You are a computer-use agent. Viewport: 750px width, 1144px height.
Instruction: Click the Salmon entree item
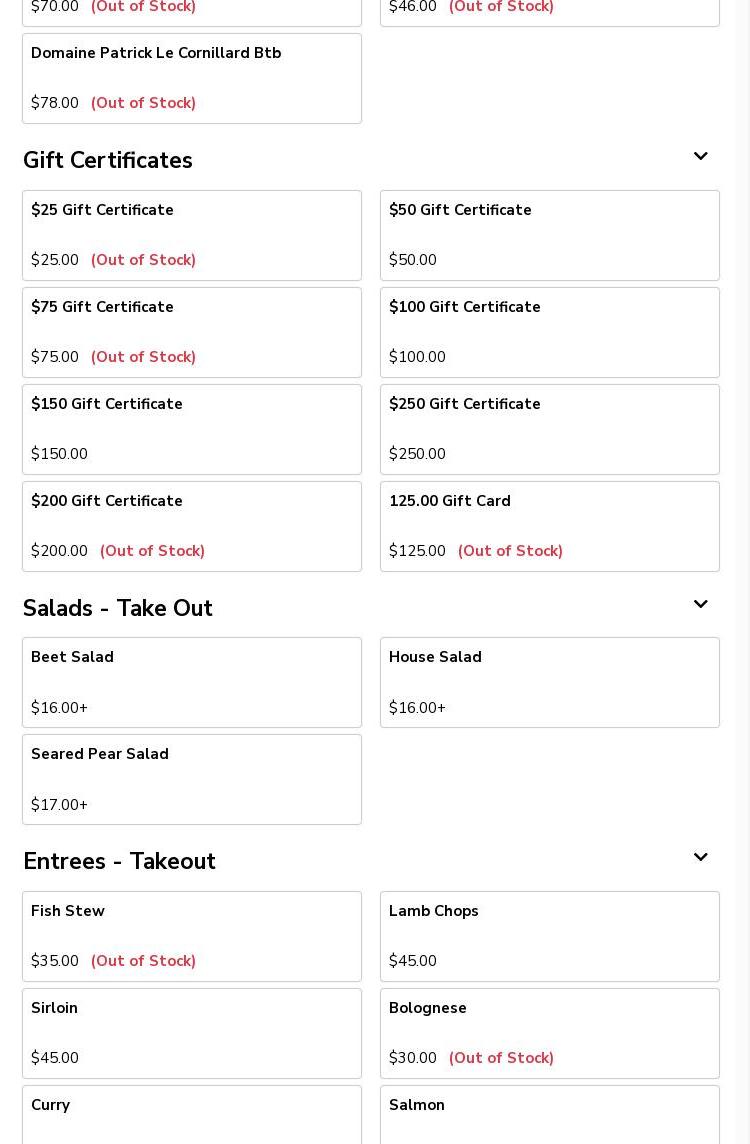[x=549, y=1115]
